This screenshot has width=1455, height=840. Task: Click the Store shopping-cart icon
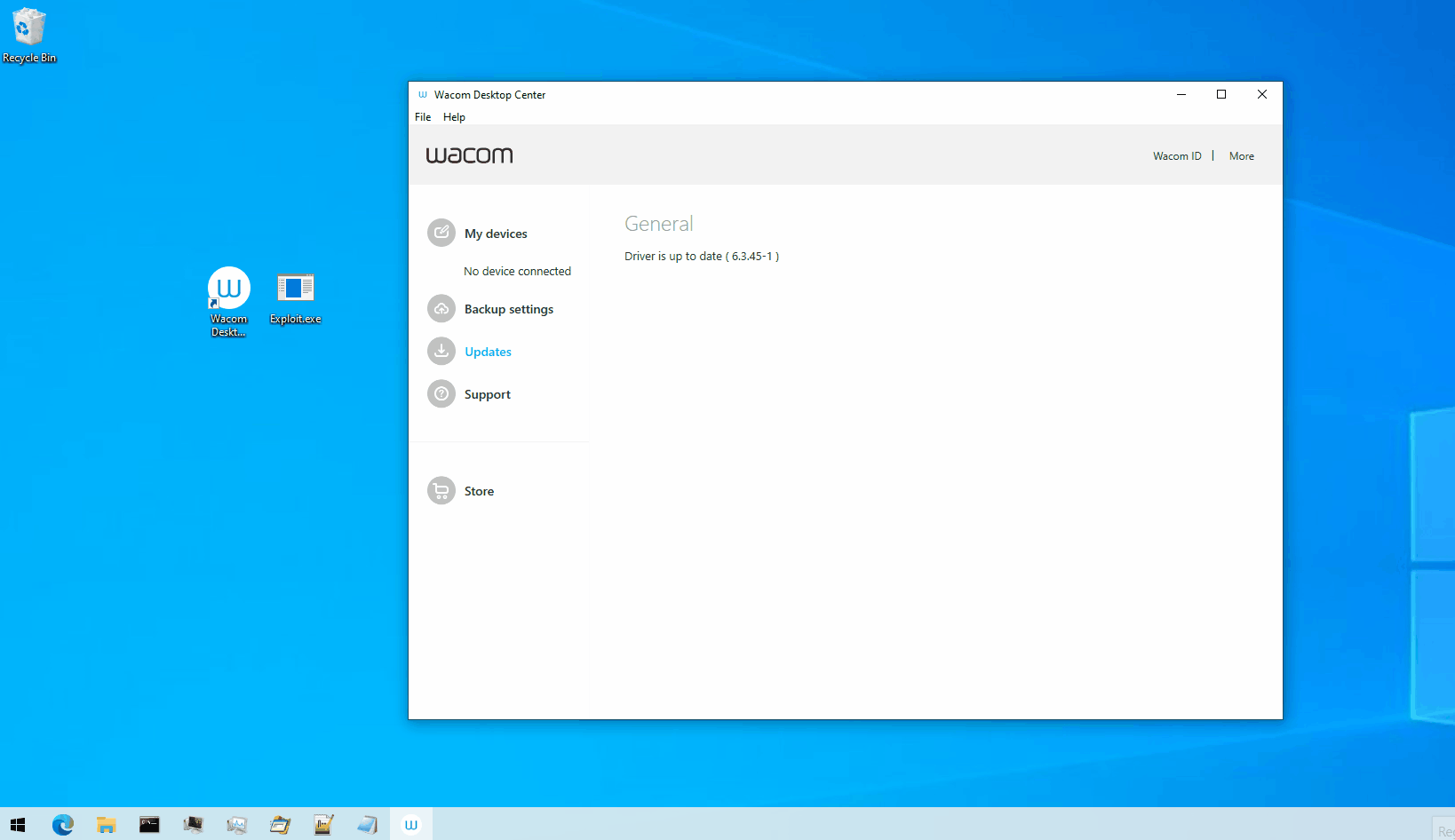click(441, 490)
